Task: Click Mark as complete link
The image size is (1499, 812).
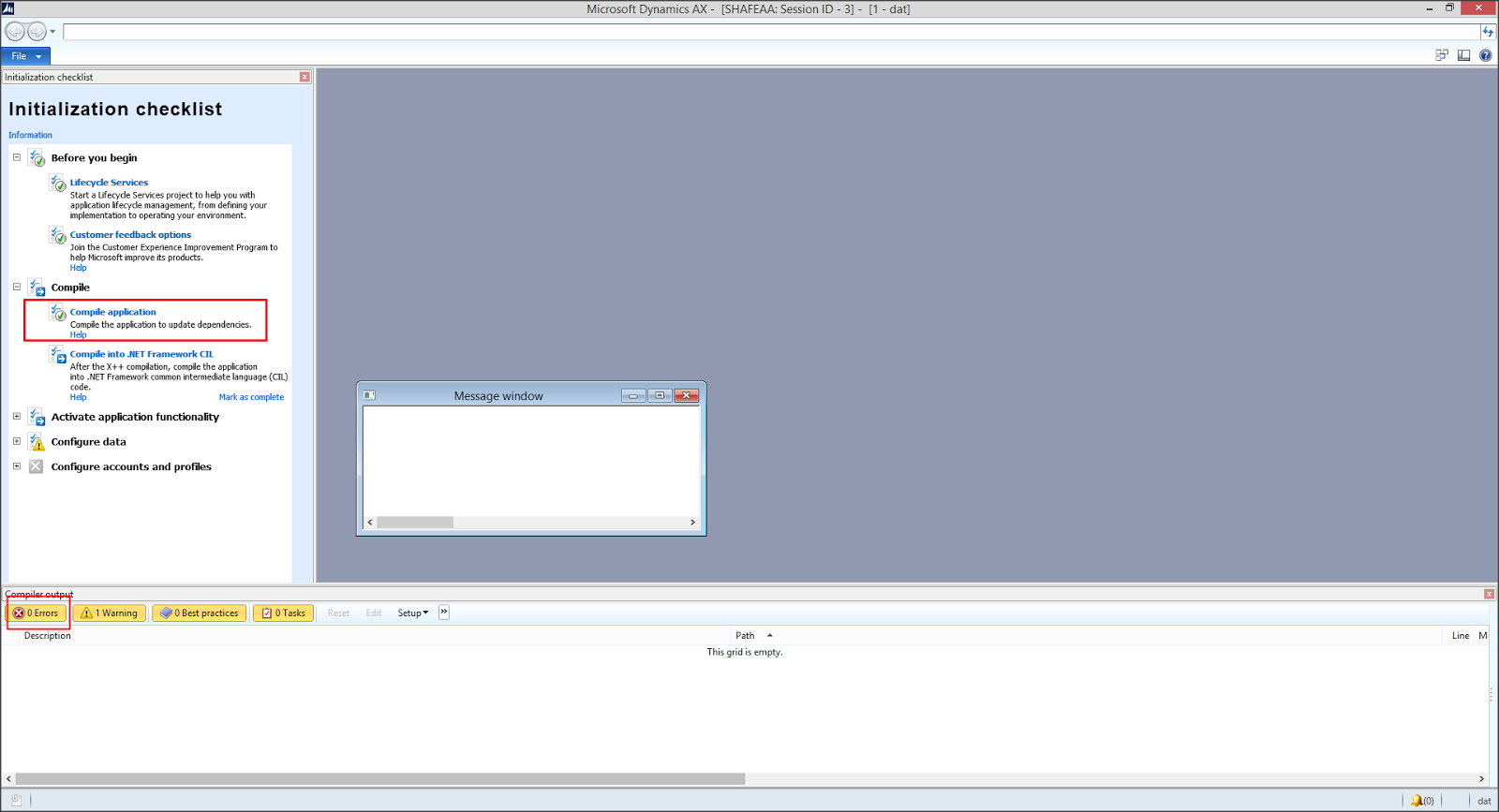Action: tap(251, 397)
